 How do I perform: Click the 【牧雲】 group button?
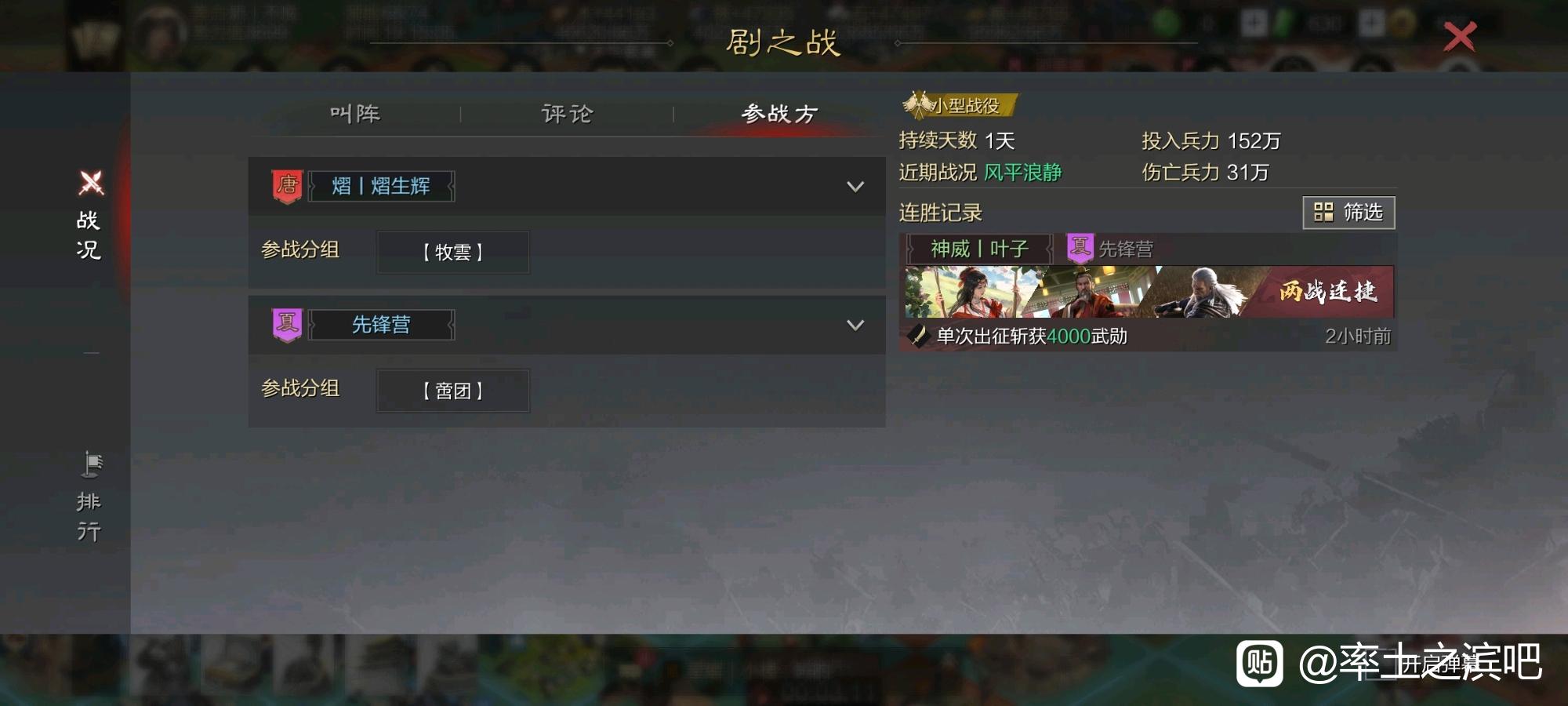tap(453, 253)
